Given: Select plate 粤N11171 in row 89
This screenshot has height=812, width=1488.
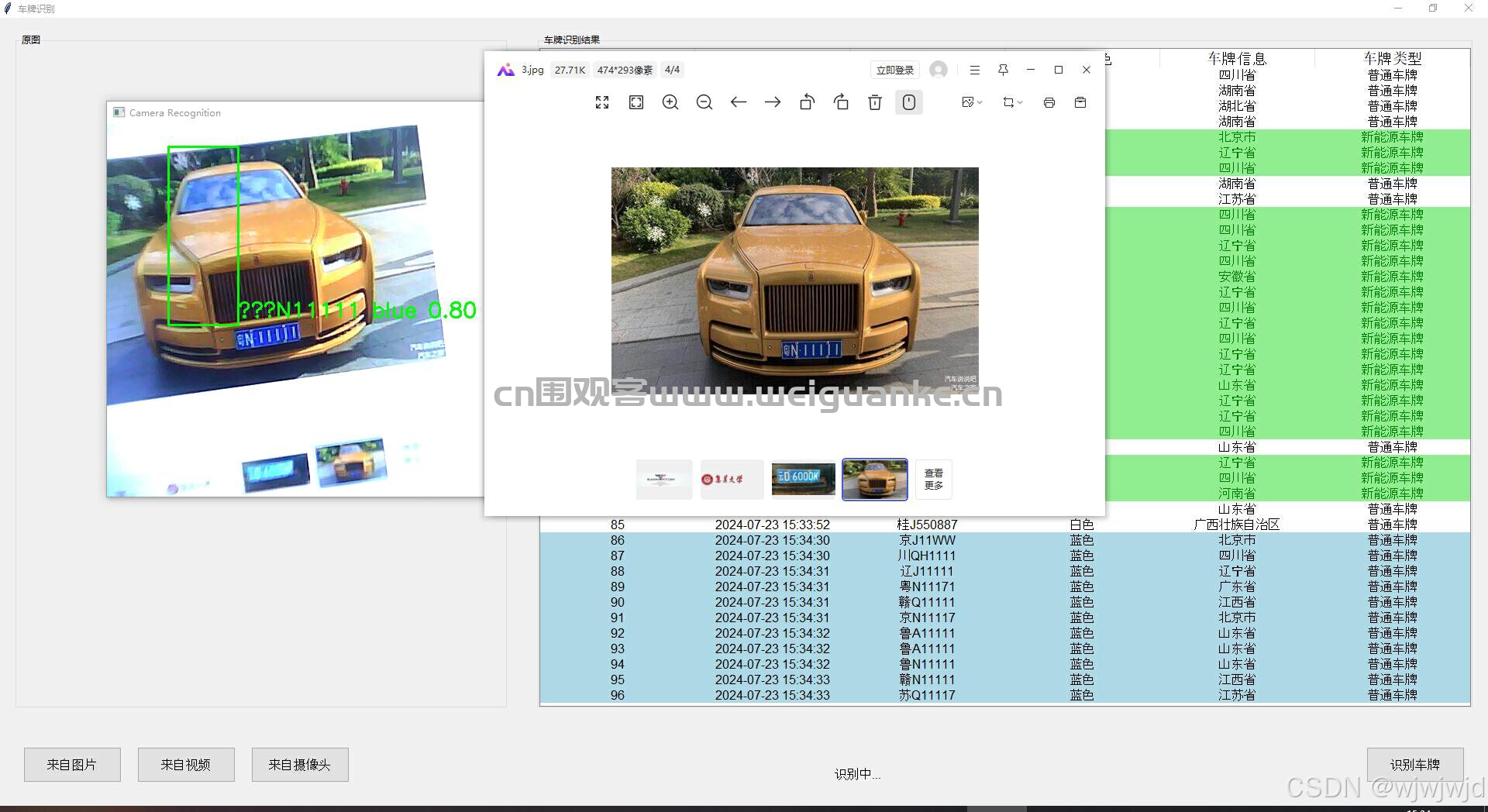Looking at the screenshot, I should click(x=928, y=587).
